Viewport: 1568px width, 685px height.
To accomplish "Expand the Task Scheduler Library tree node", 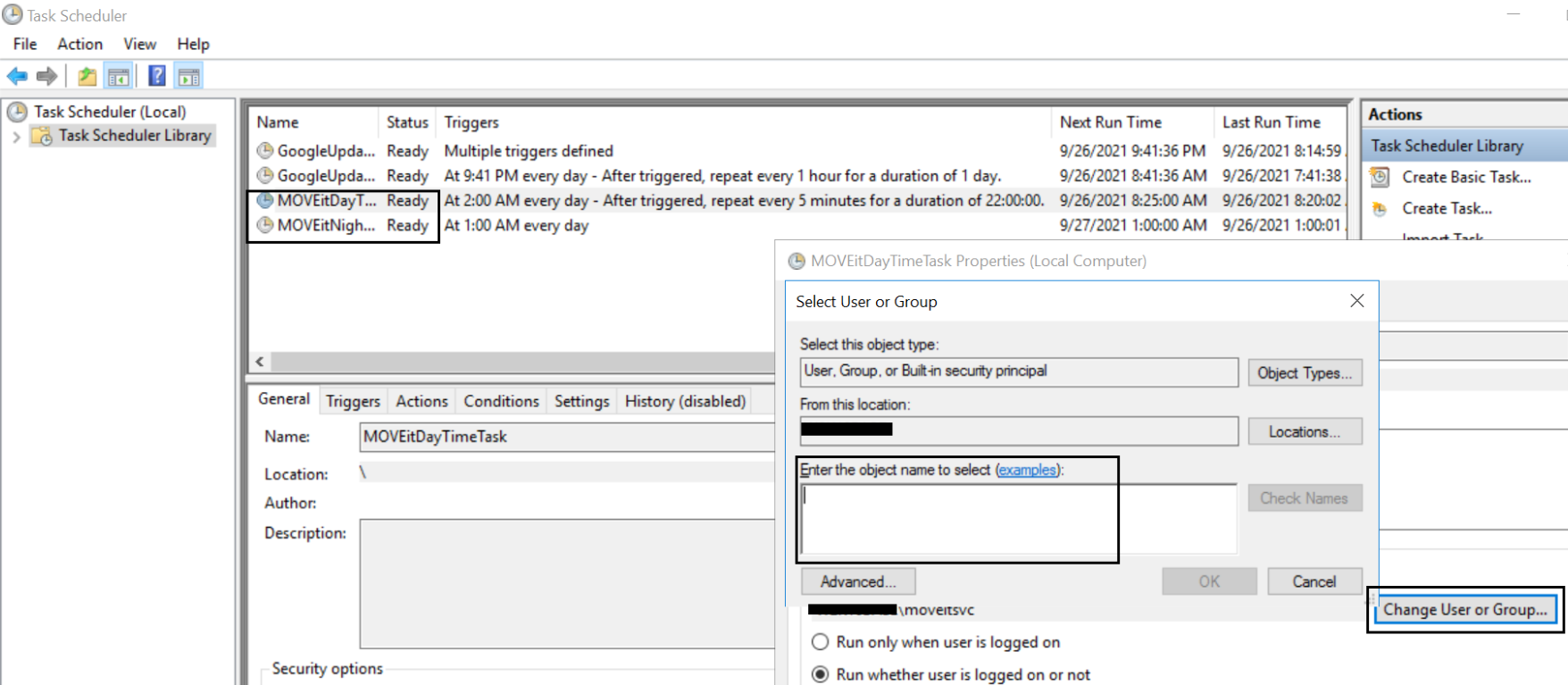I will point(16,137).
